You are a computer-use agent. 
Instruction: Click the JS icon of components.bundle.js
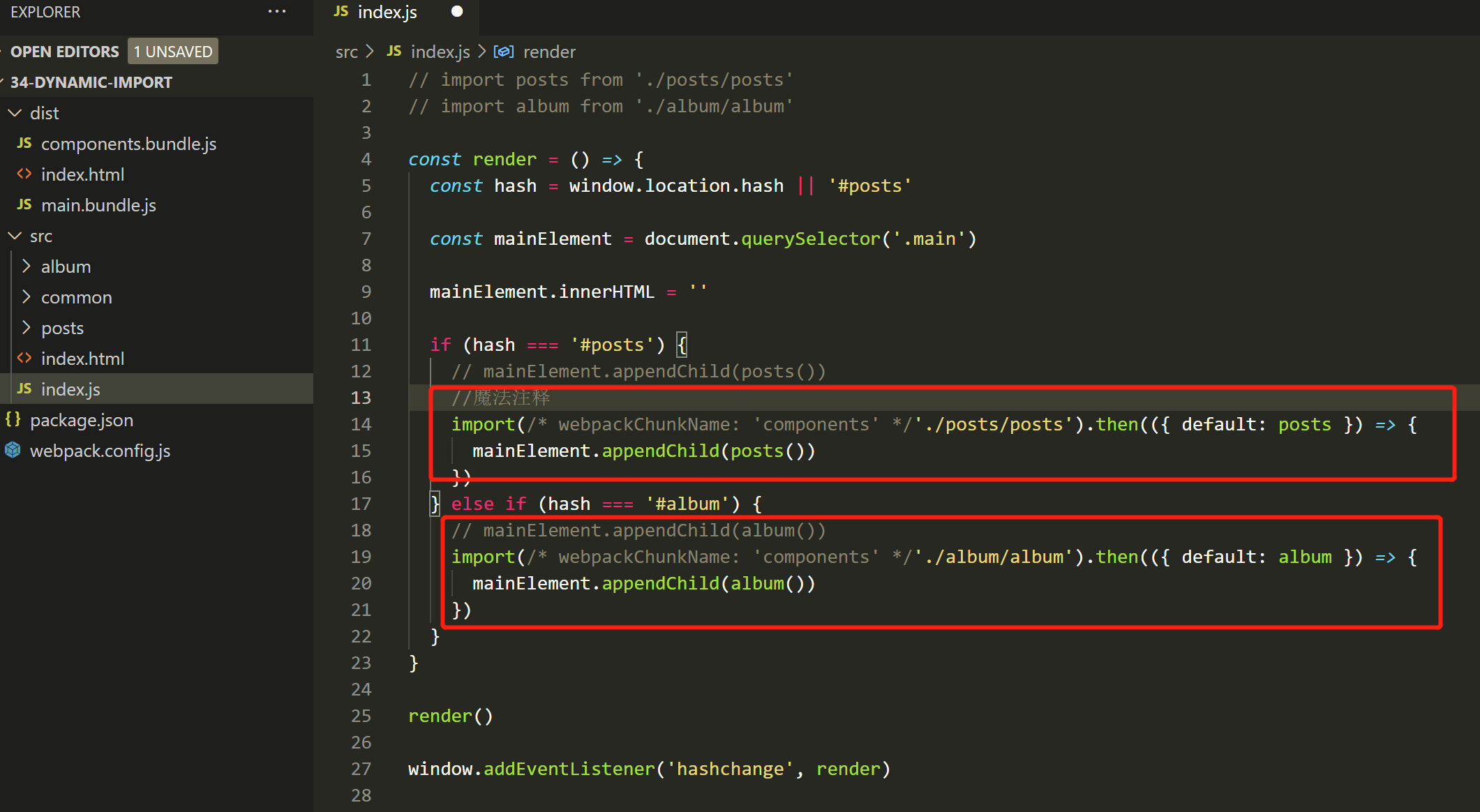[x=24, y=143]
